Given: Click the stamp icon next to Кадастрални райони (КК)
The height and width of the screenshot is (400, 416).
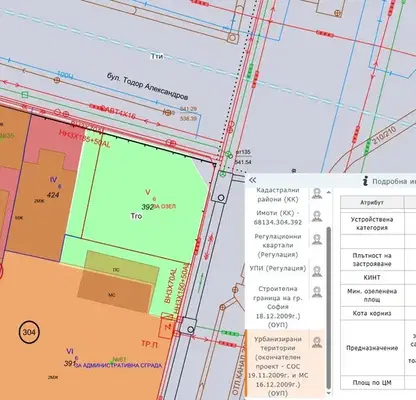Looking at the screenshot, I should (x=317, y=193).
